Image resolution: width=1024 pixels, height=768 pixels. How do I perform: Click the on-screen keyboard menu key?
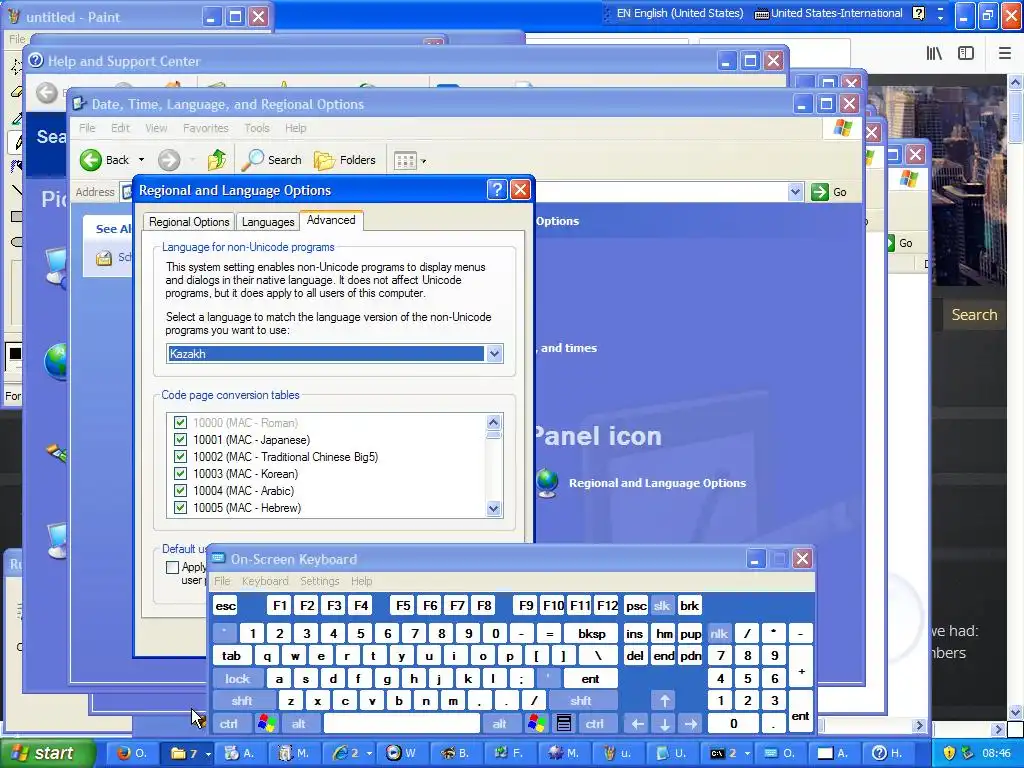coord(564,724)
